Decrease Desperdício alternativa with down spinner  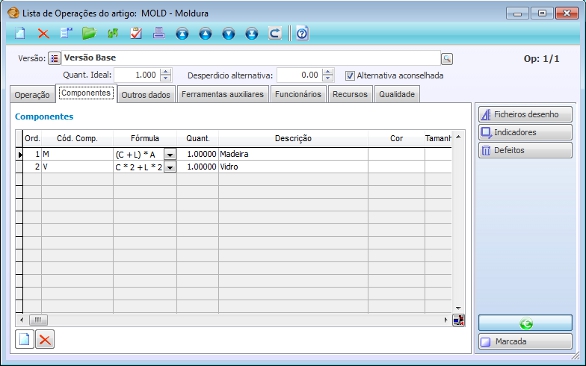328,79
